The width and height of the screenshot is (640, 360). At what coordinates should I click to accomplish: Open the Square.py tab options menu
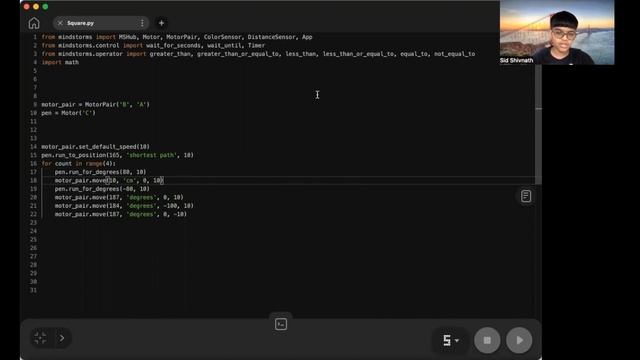[142, 23]
